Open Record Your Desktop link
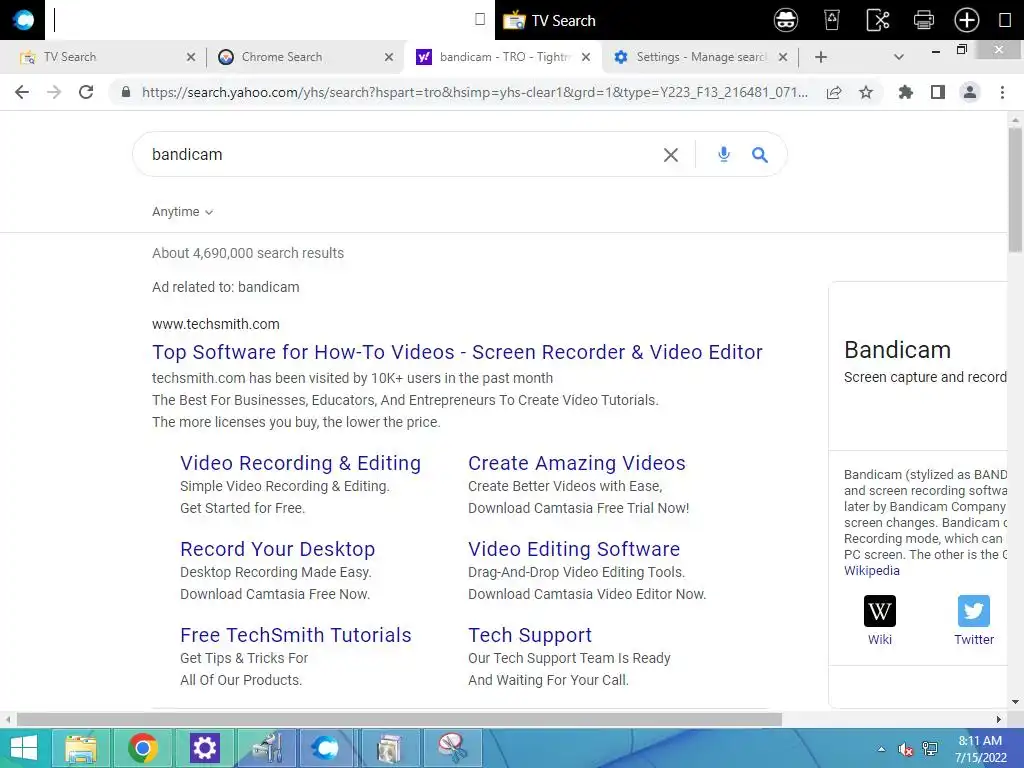Viewport: 1024px width, 768px height. point(278,549)
